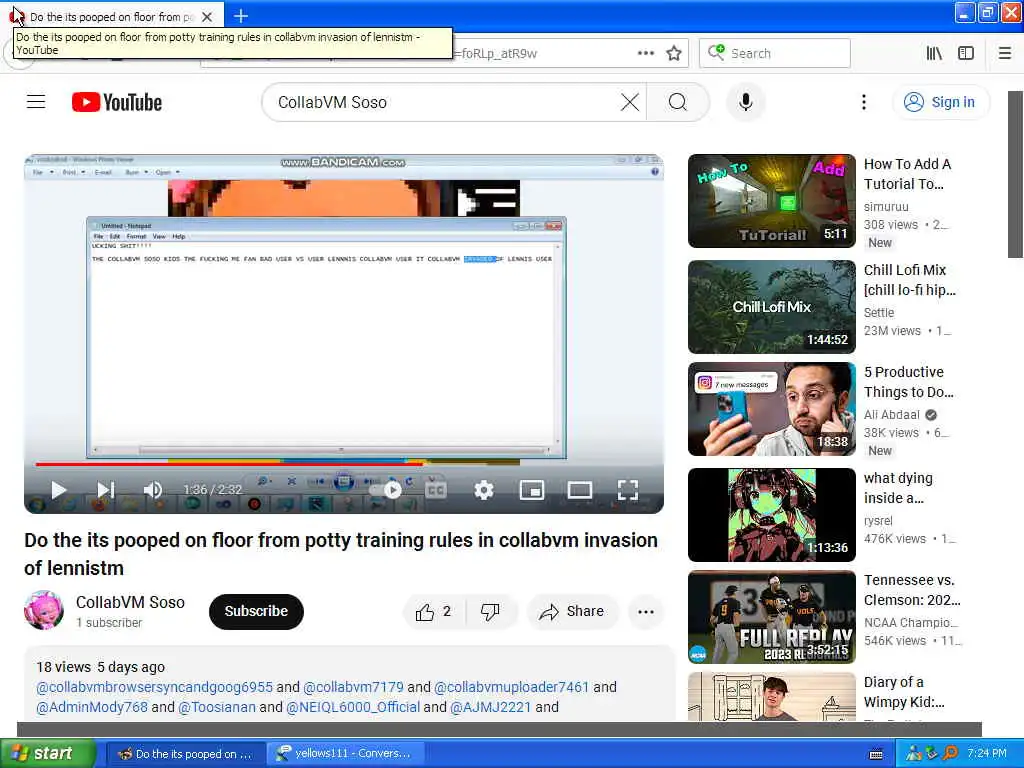Open @collabvmbrowsersyncandgoog6955 mention link
The width and height of the screenshot is (1024, 768).
(x=154, y=687)
